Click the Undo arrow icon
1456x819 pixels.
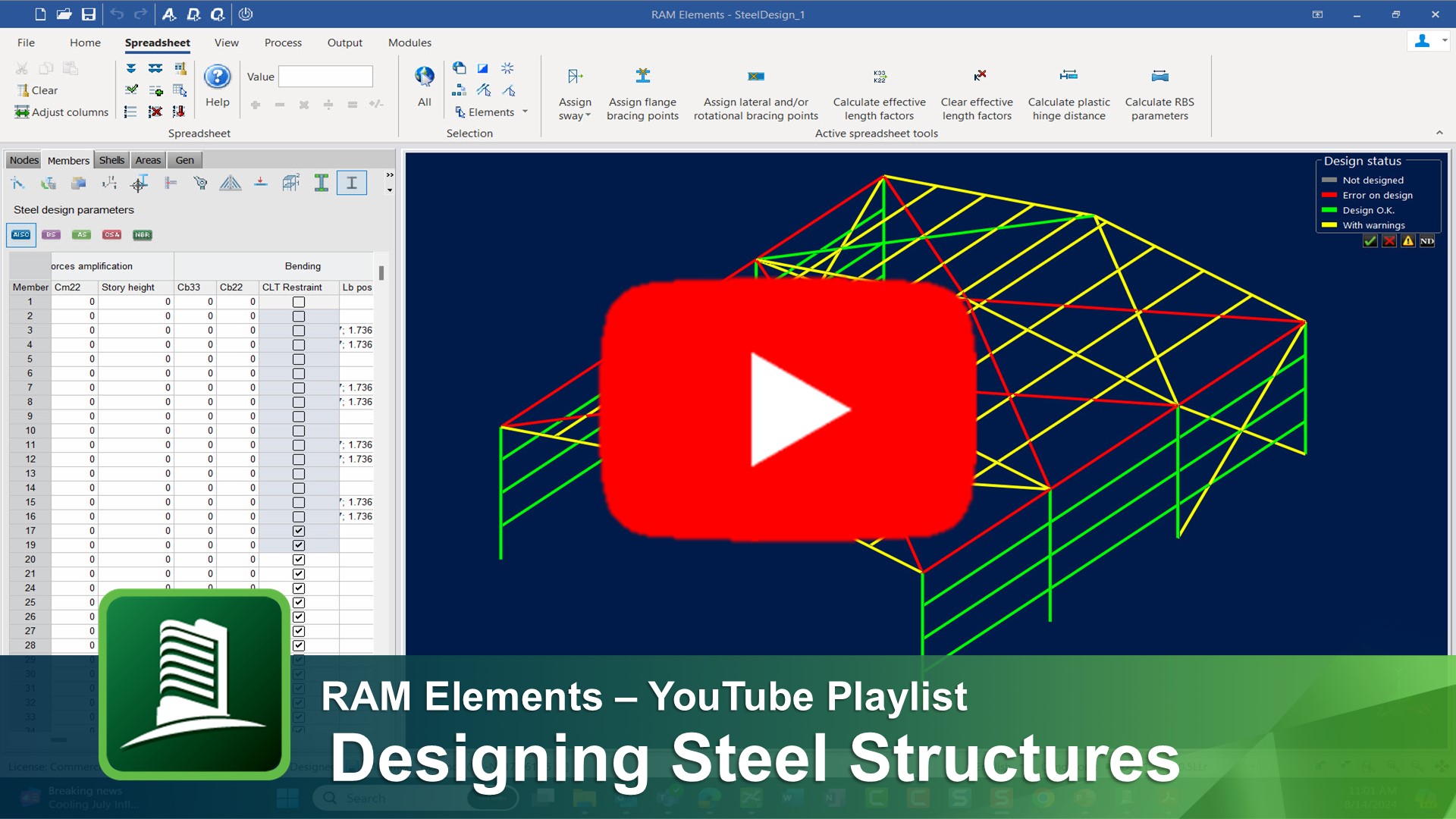pos(116,14)
